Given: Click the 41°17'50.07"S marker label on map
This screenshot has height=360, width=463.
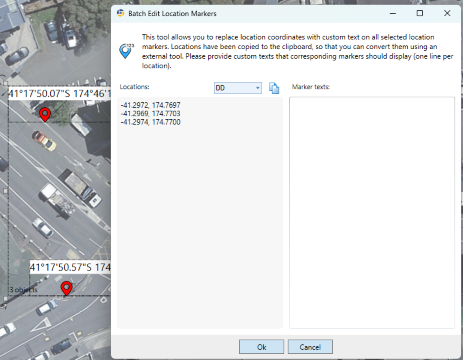Looking at the screenshot, I should [x=59, y=94].
